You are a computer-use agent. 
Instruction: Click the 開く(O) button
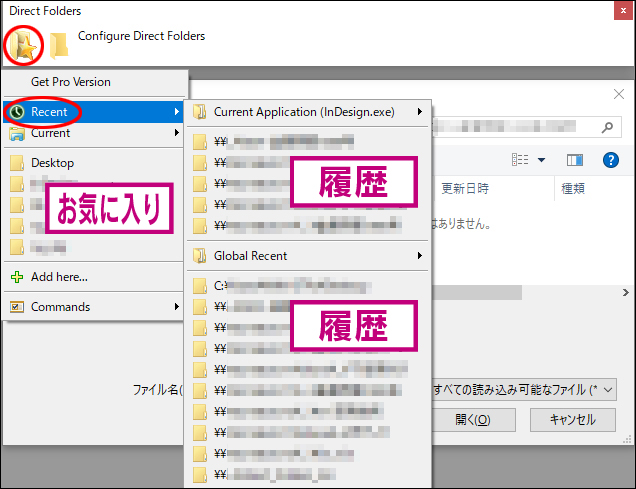point(473,420)
